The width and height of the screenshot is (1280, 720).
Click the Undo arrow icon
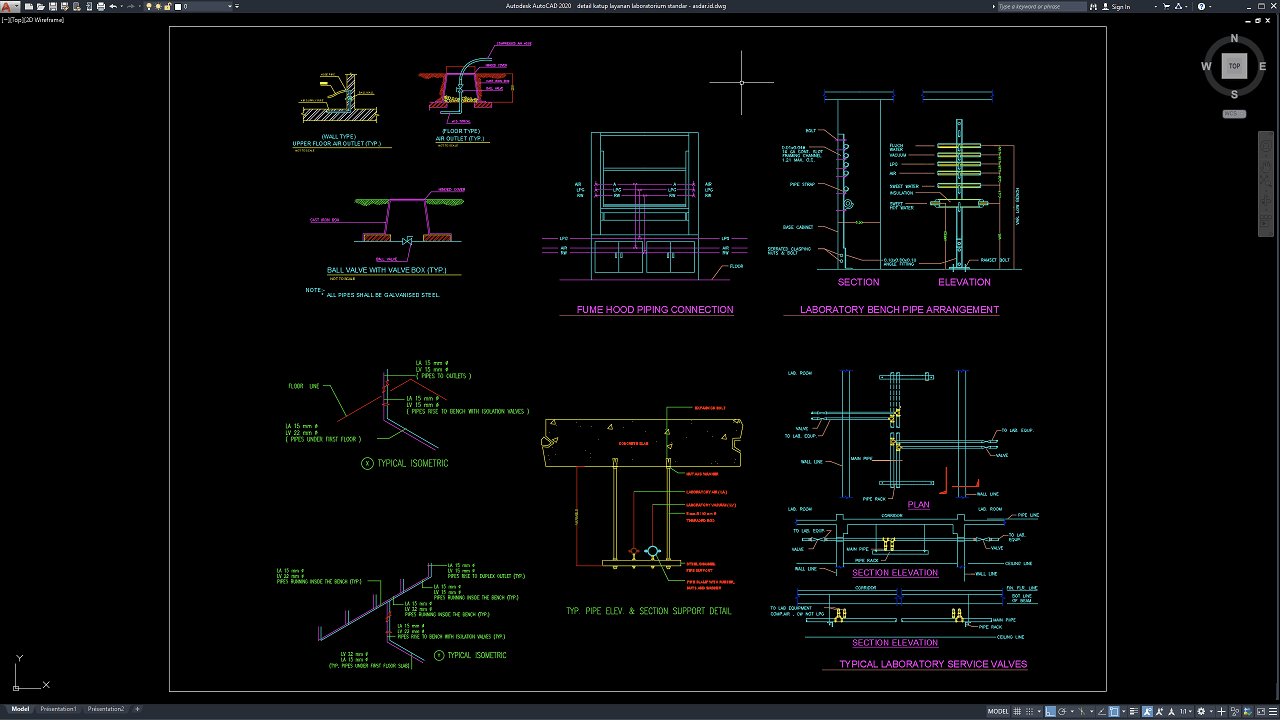[x=113, y=6]
